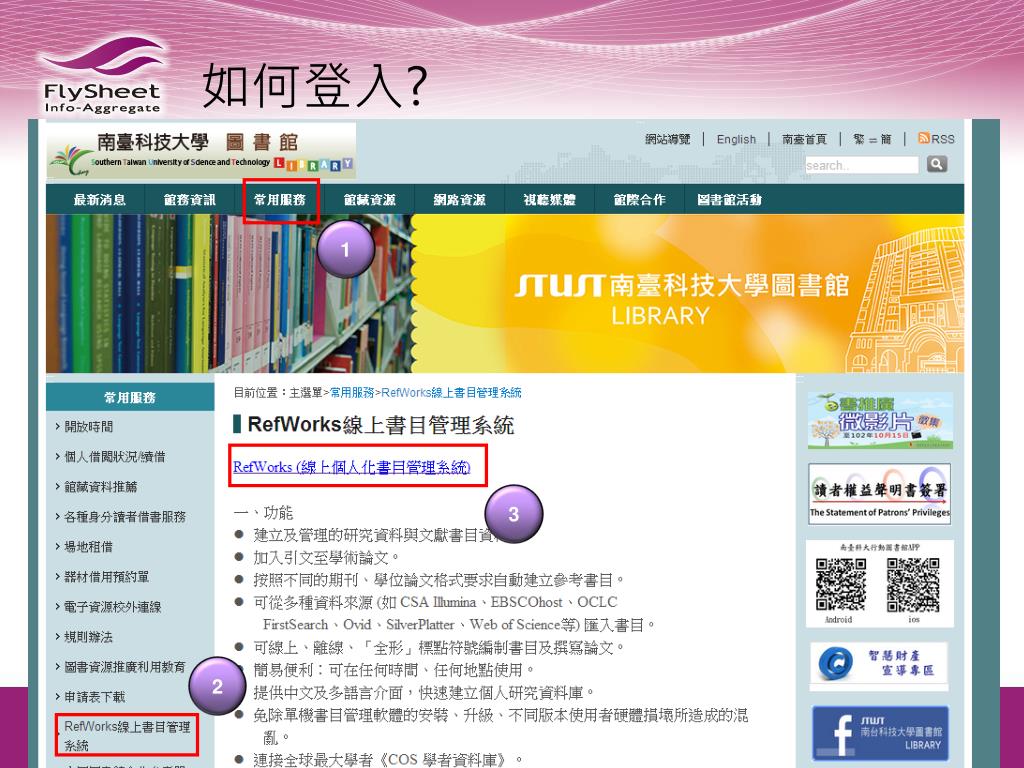Click 常用服務 in the breadcrumb
Screen dimensions: 1024x768
[x=352, y=392]
